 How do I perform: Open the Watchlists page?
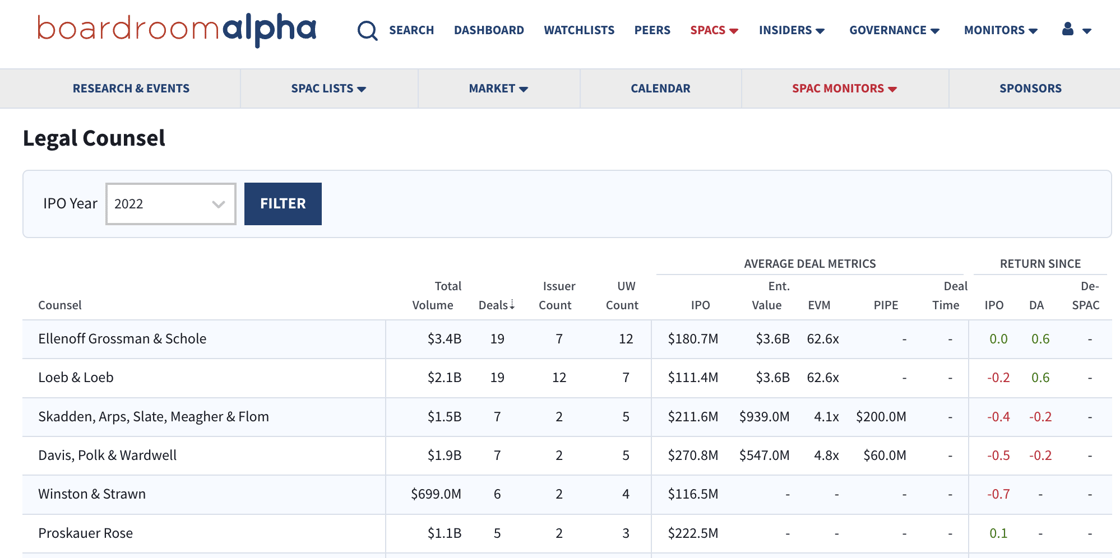579,30
